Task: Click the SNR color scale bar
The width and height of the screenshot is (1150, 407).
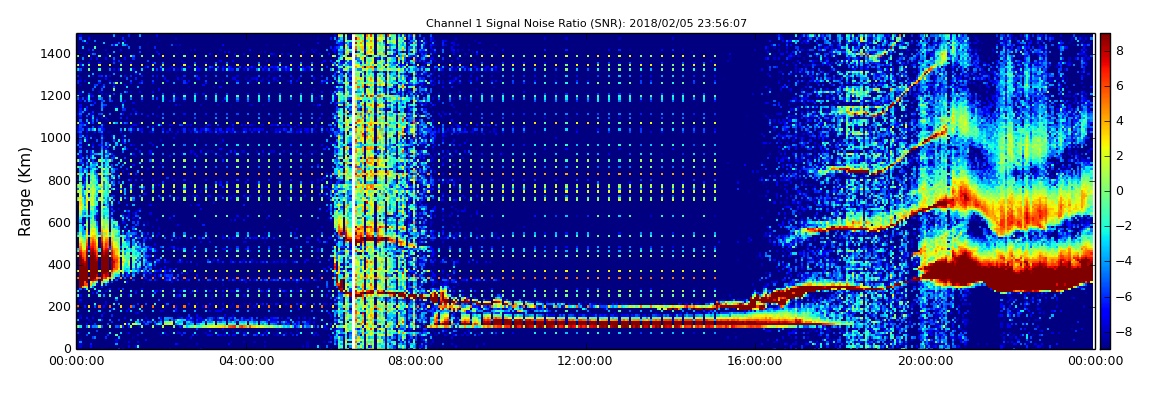Action: click(x=1105, y=191)
